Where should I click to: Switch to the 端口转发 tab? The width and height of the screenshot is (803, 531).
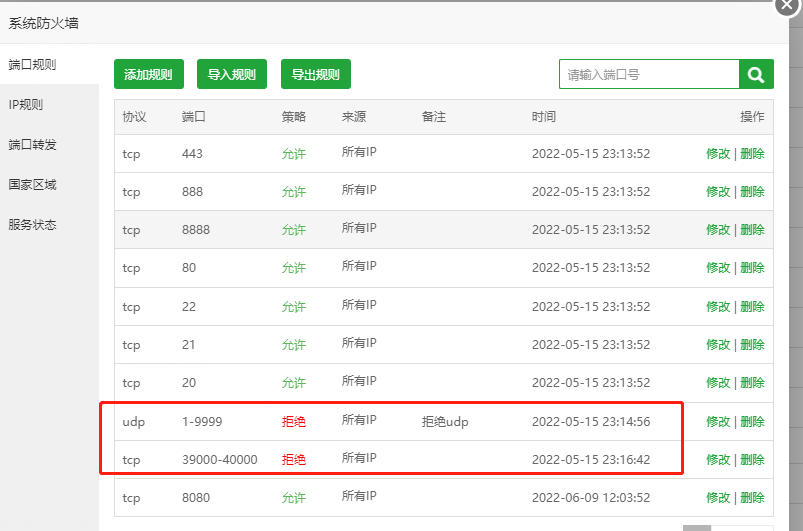pos(33,144)
